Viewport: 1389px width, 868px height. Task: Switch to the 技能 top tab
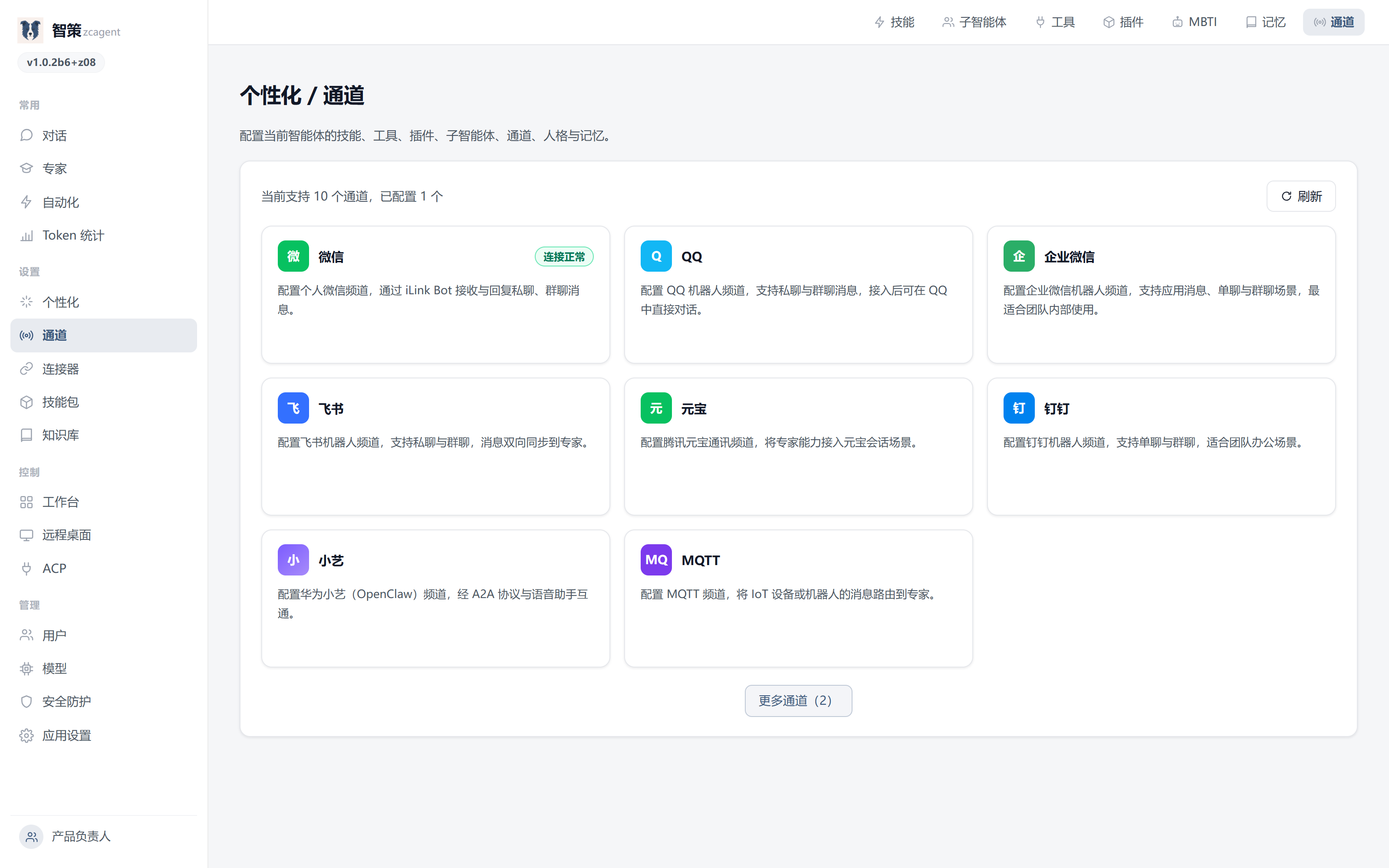point(894,22)
